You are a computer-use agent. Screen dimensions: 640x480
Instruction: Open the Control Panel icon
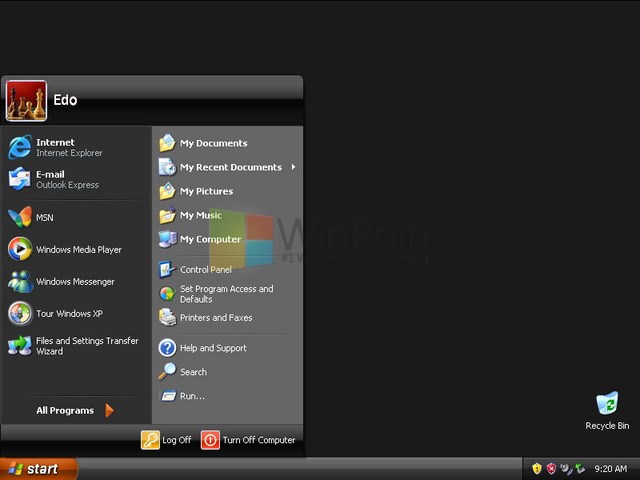[167, 269]
